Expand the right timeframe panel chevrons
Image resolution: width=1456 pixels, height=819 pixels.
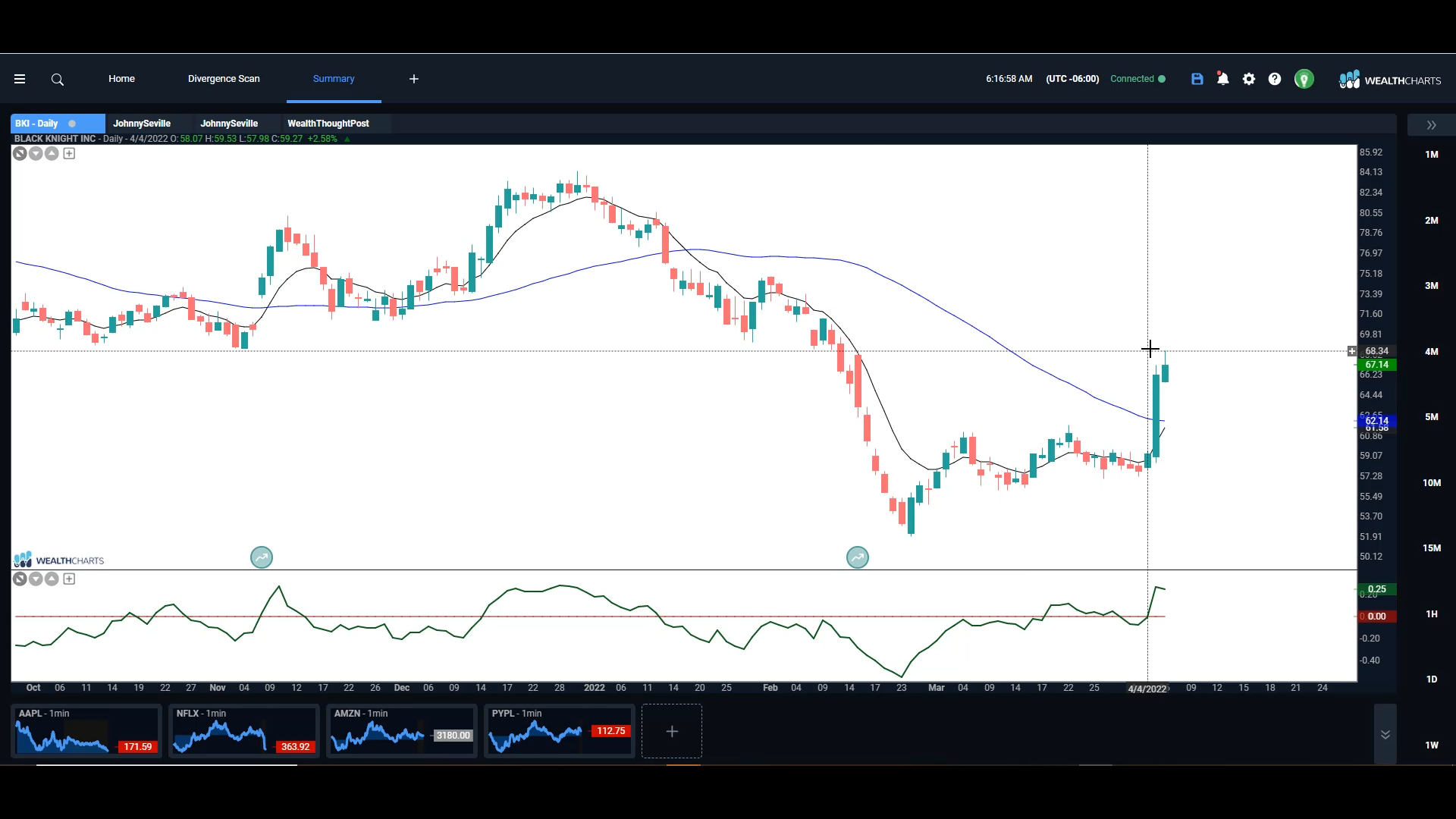pos(1432,125)
